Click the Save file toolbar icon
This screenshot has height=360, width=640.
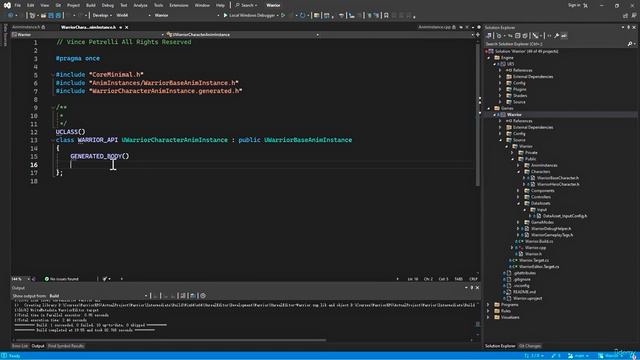(x=51, y=16)
